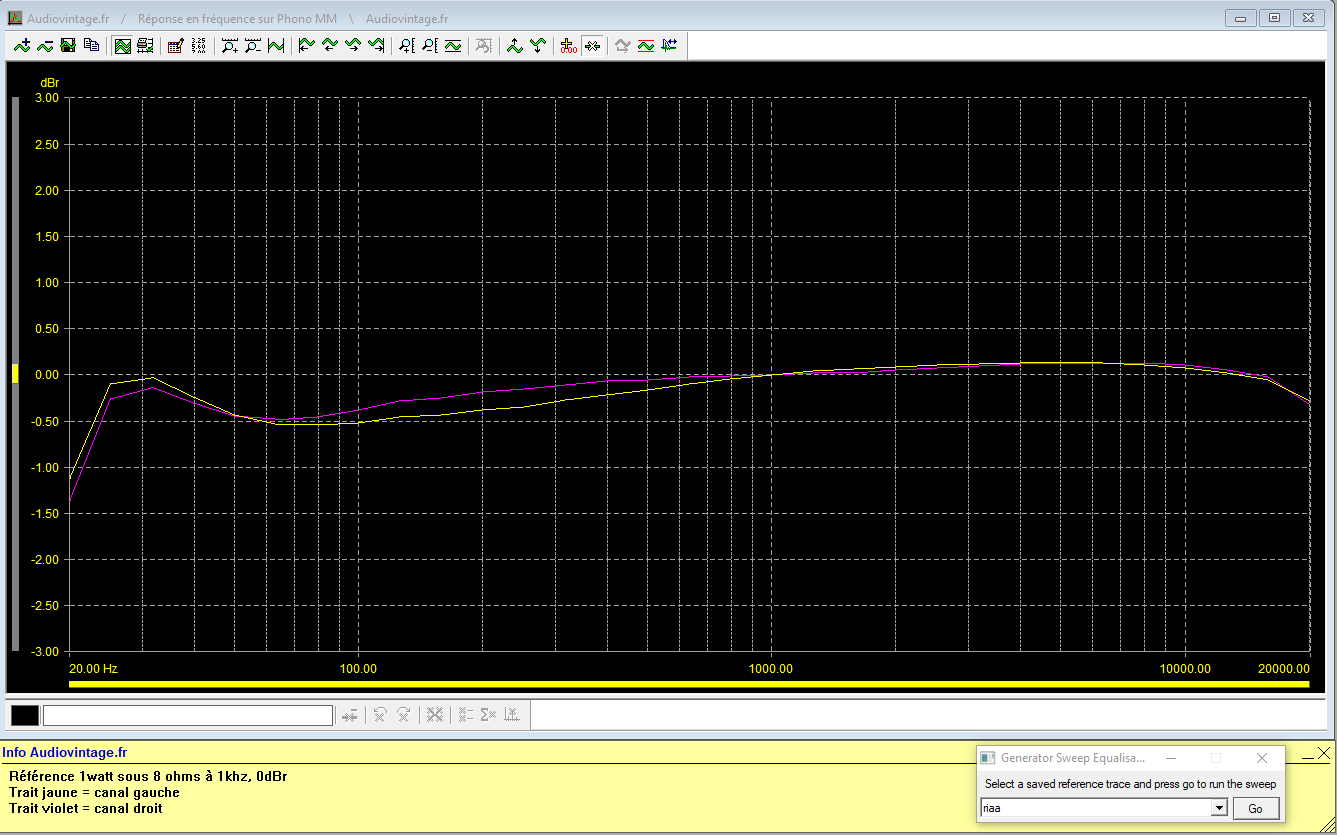Click the Info Audiovintage.fr heading
1337x835 pixels.
(x=65, y=753)
